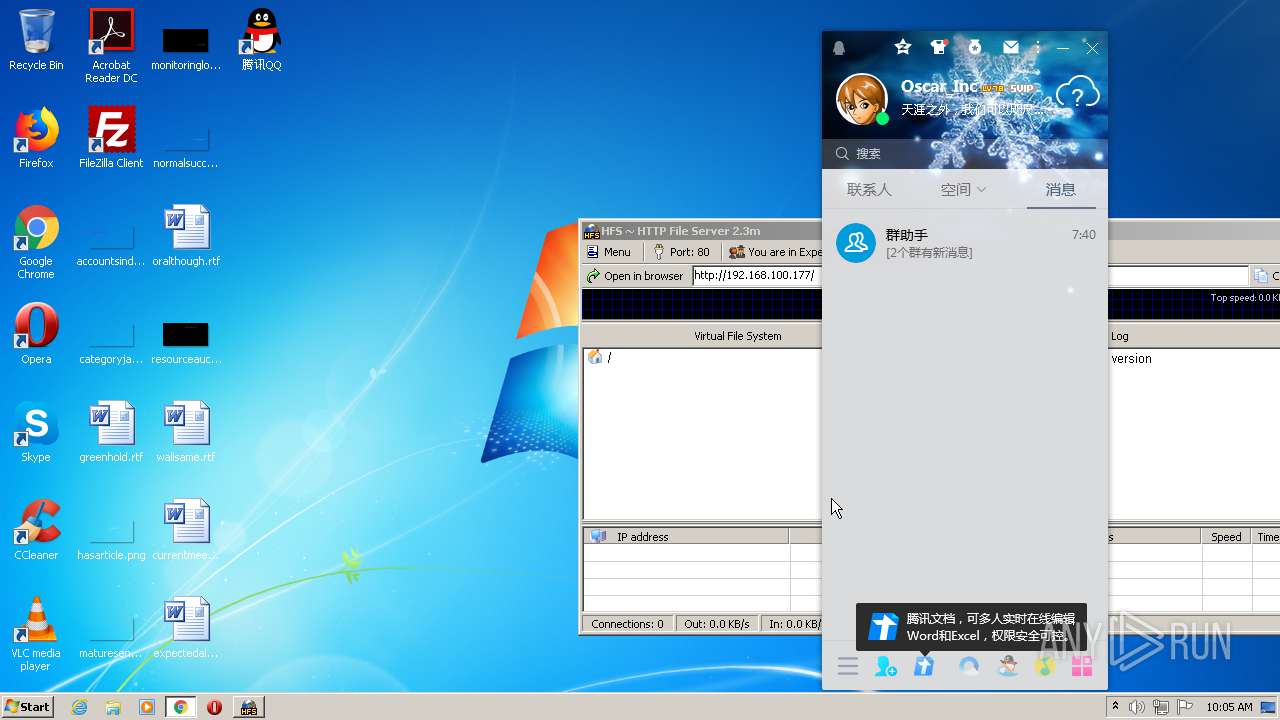Click the green online status dot
The image size is (1280, 720).
882,119
